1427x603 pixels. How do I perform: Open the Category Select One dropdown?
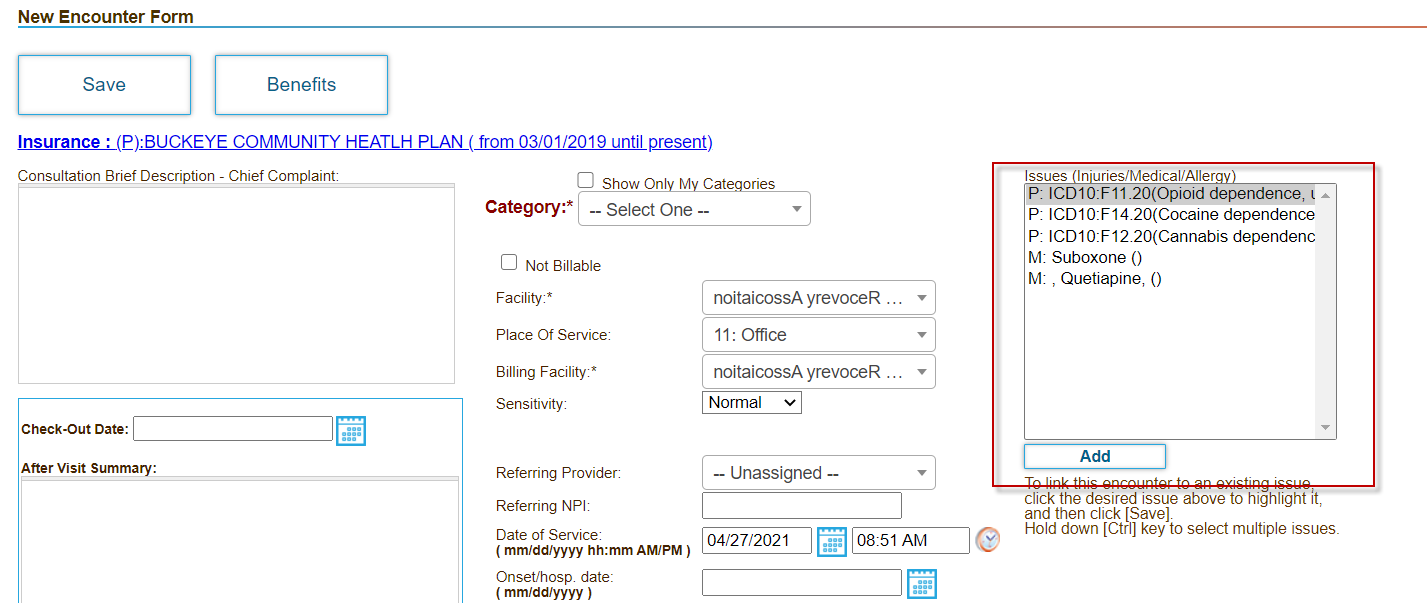(694, 210)
